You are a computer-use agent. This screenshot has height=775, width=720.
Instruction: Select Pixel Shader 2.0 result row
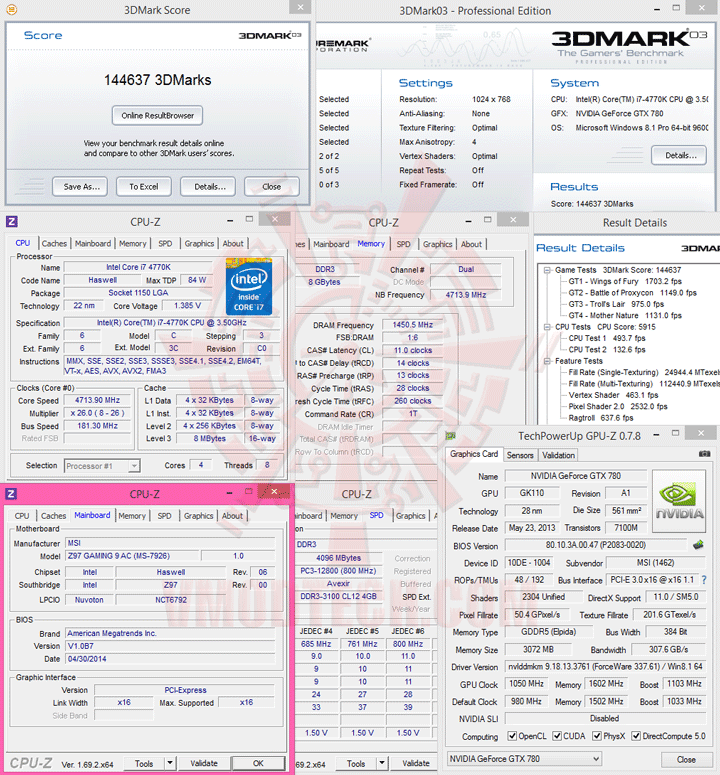[x=618, y=406]
